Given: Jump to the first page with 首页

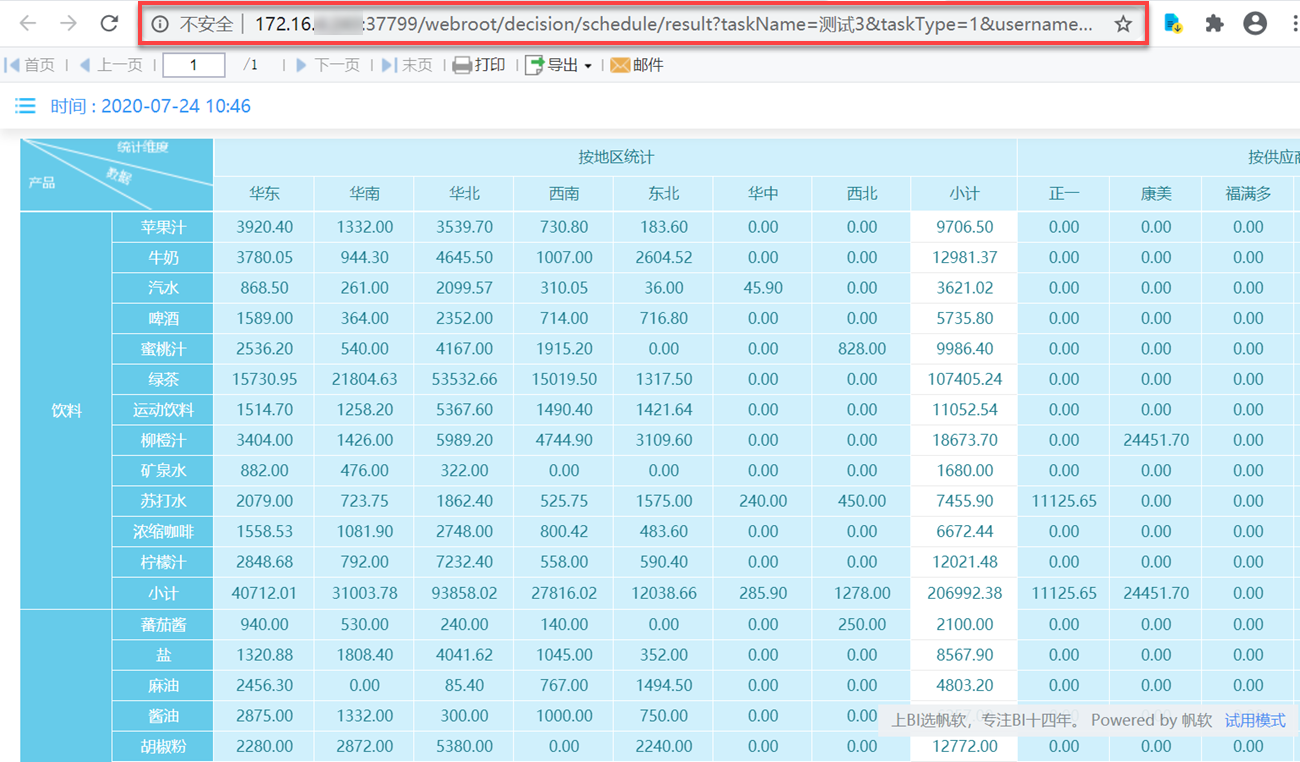Looking at the screenshot, I should 30,65.
